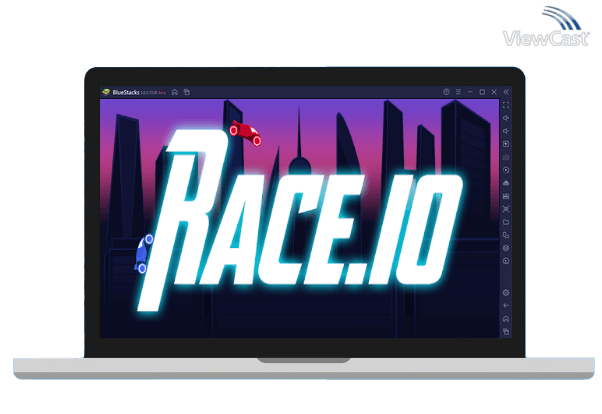The image size is (602, 414).
Task: Click the BlueStacks title text
Action: pos(126,92)
